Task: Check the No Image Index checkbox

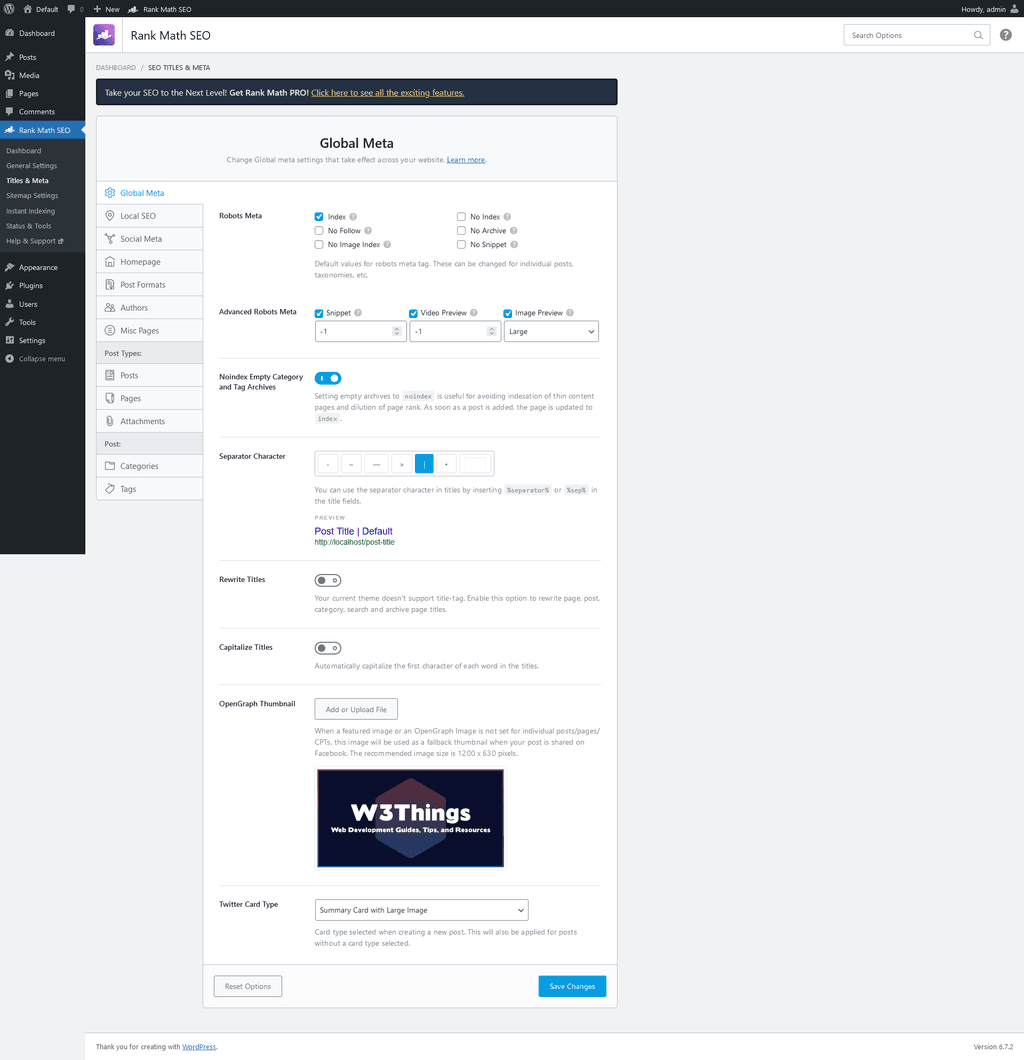Action: (x=319, y=245)
